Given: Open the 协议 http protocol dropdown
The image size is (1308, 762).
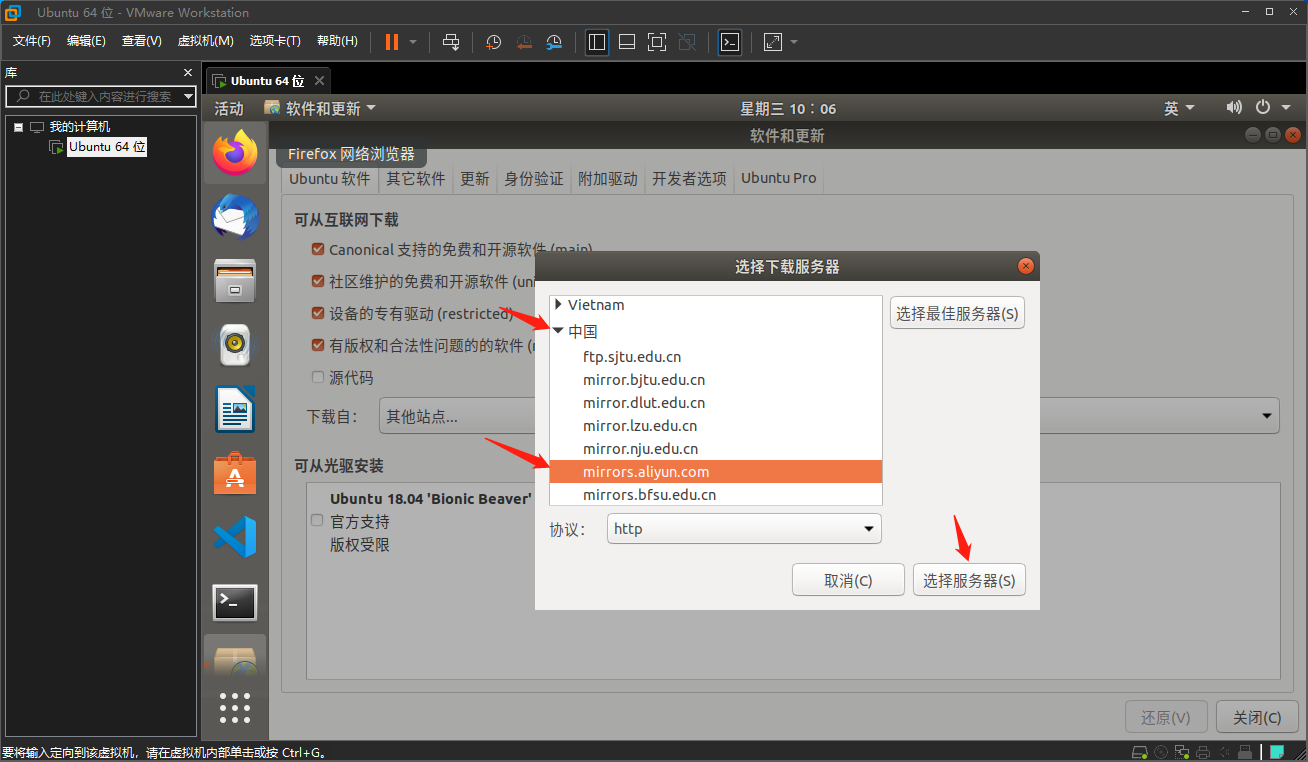Looking at the screenshot, I should click(744, 529).
